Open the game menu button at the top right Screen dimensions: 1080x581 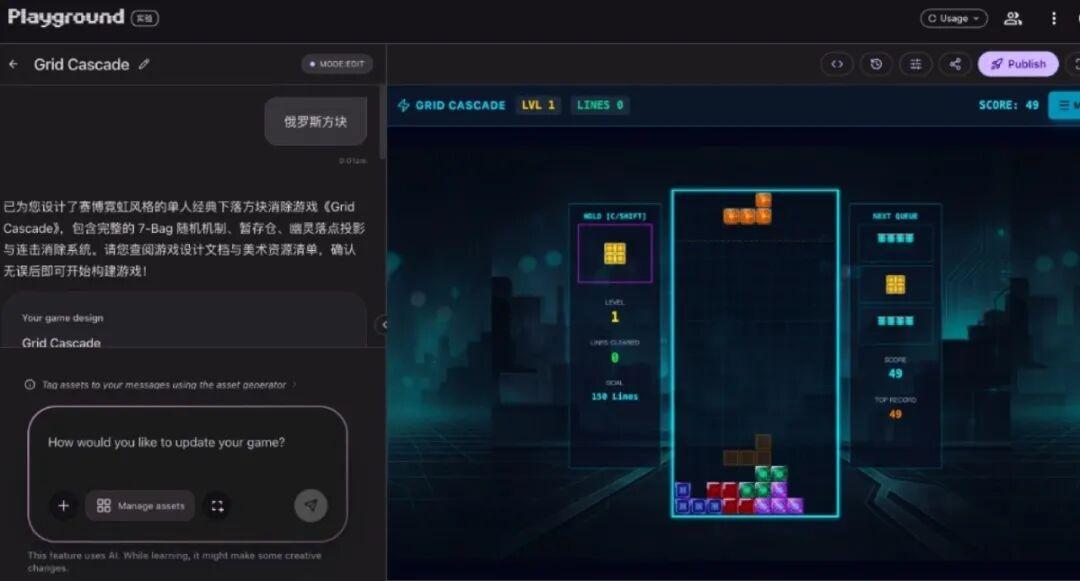click(1065, 105)
